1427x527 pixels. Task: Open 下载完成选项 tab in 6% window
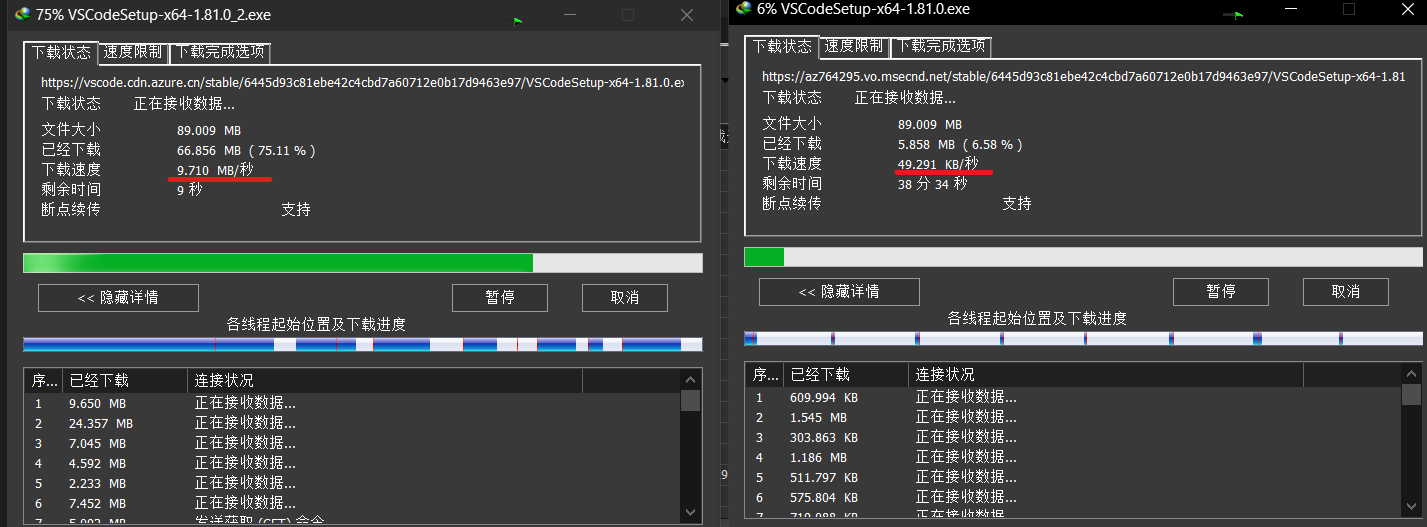click(941, 46)
